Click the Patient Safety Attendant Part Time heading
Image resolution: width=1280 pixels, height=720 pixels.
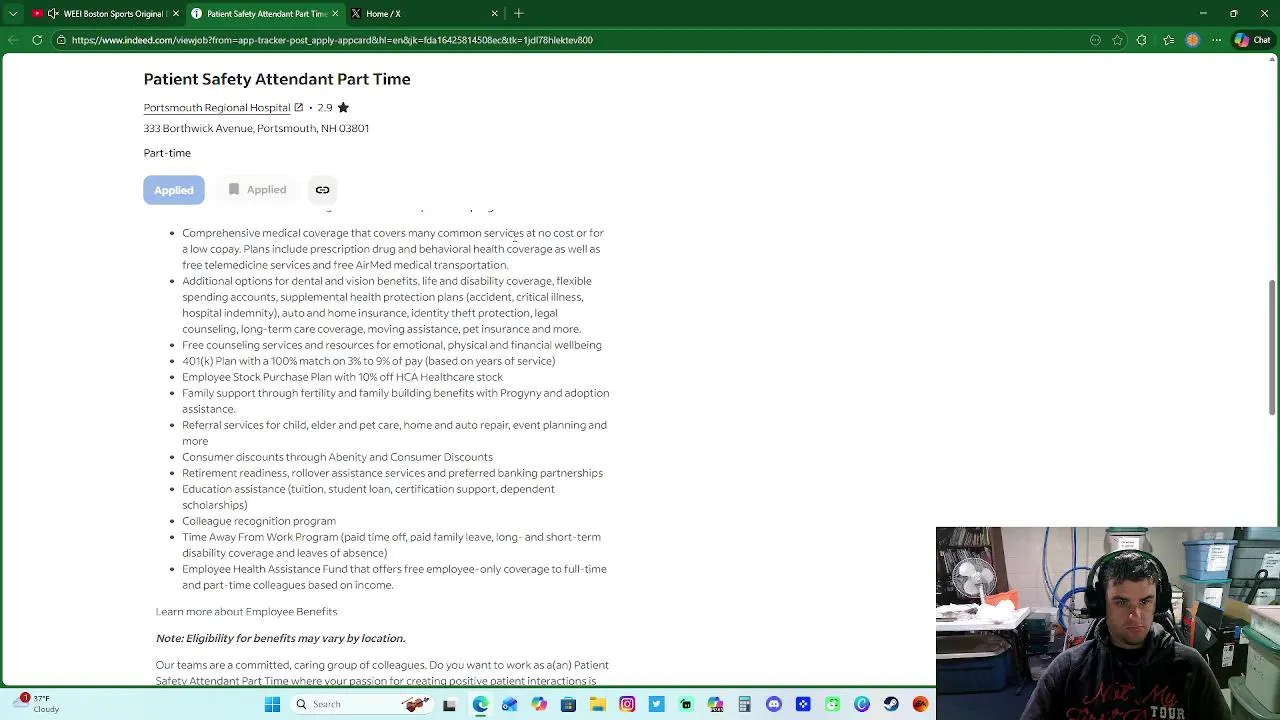(x=277, y=79)
